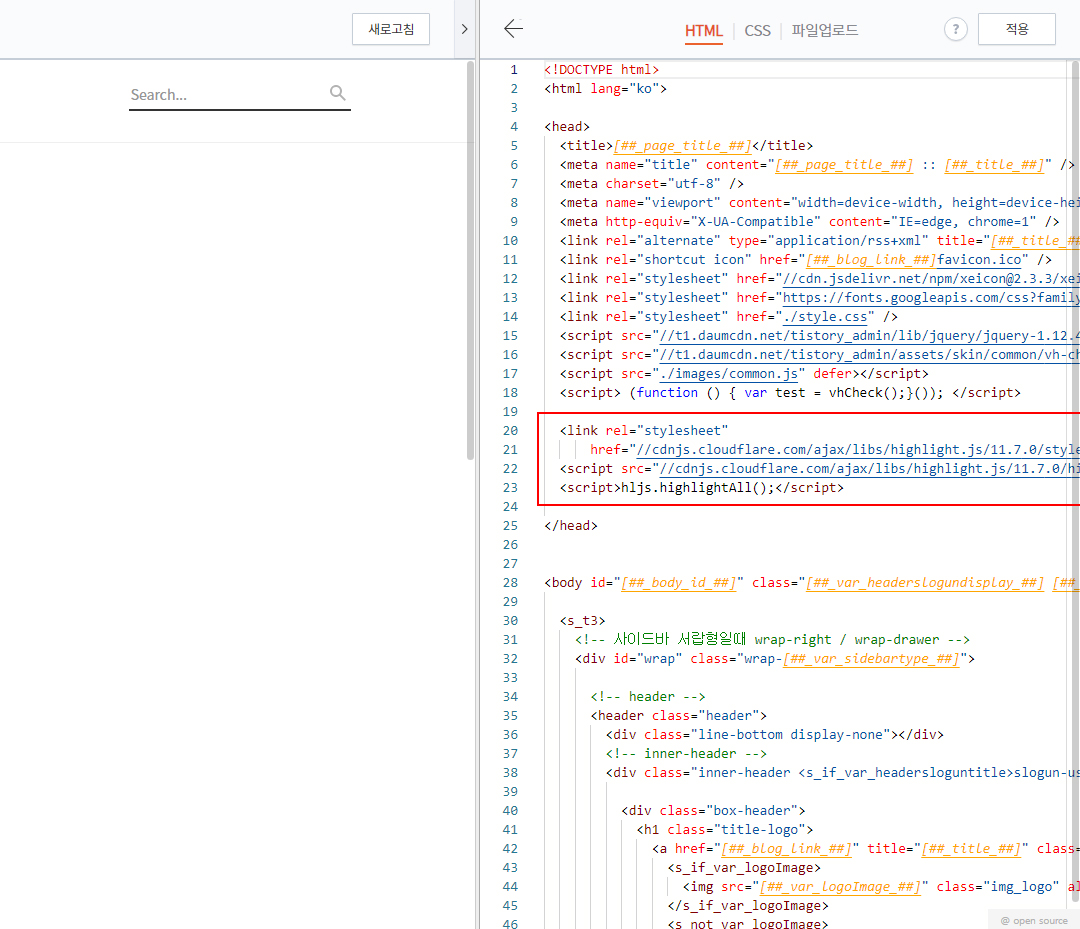Image resolution: width=1080 pixels, height=929 pixels.
Task: Click the open source label
Action: click(1034, 921)
